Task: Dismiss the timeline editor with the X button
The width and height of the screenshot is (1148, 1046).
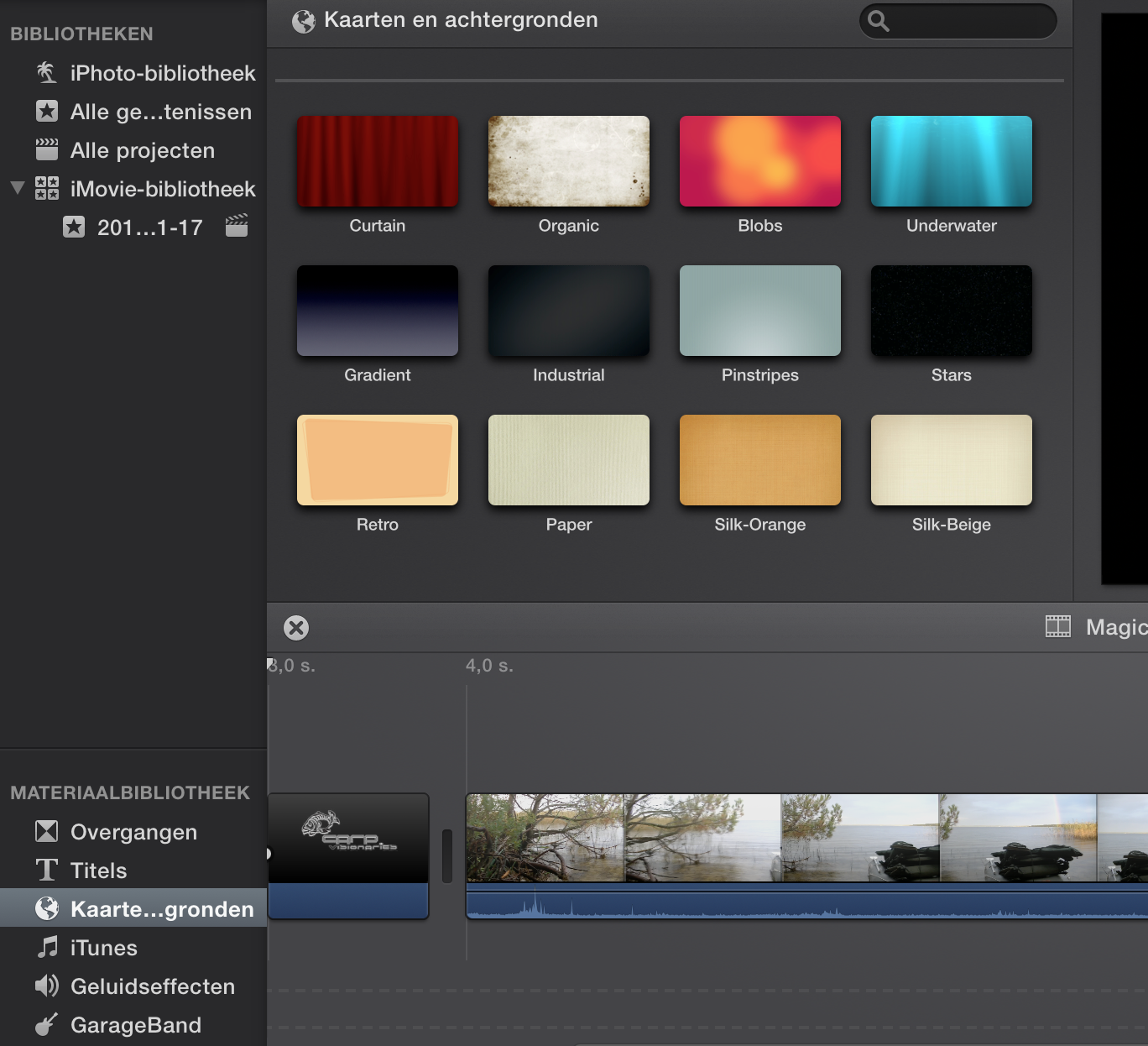Action: point(295,626)
